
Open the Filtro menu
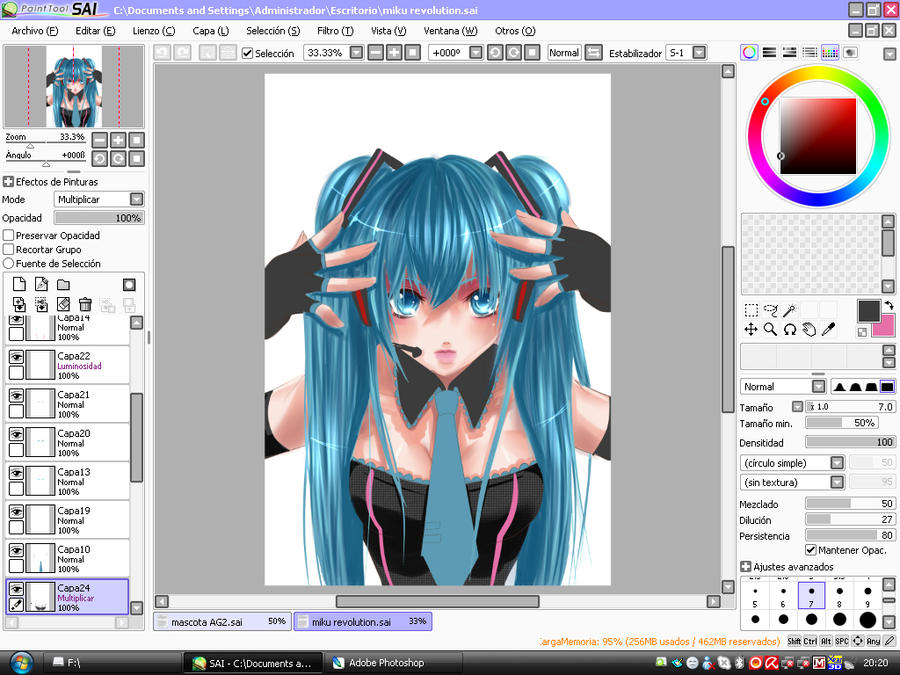335,31
